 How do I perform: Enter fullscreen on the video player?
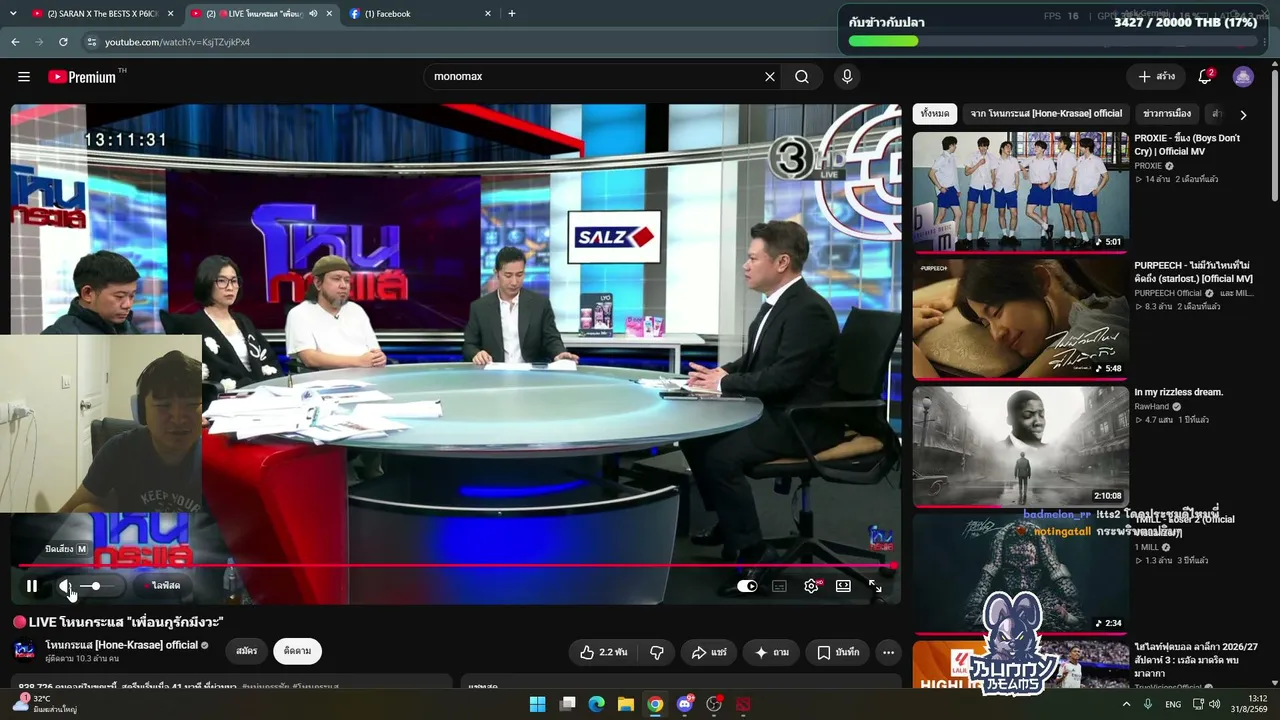[875, 586]
